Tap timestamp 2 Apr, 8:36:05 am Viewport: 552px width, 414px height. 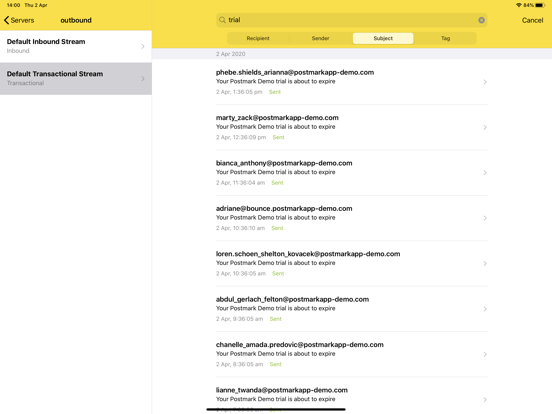pos(239,364)
